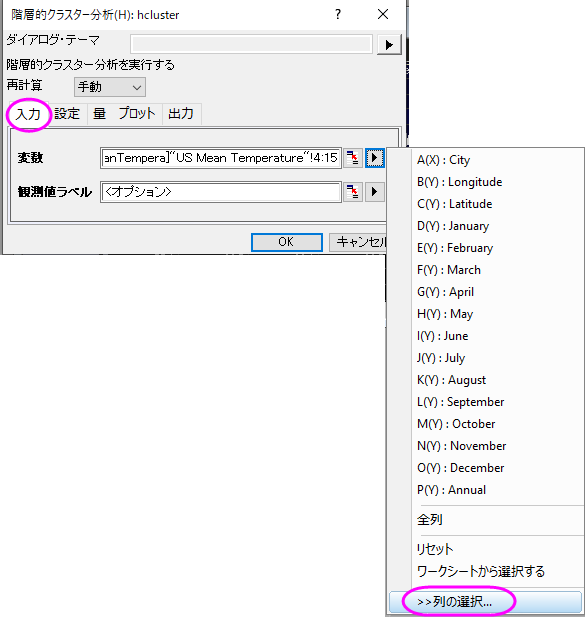The width and height of the screenshot is (585, 617).
Task: Switch to the 設定 tab
Action: tap(67, 114)
